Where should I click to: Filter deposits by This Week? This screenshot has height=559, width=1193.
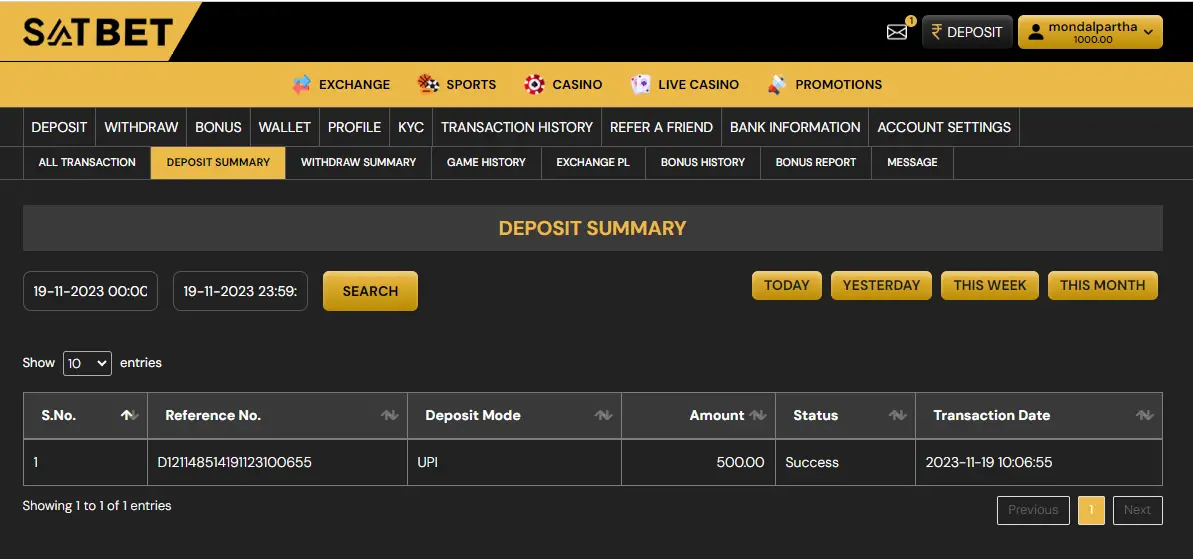click(989, 285)
